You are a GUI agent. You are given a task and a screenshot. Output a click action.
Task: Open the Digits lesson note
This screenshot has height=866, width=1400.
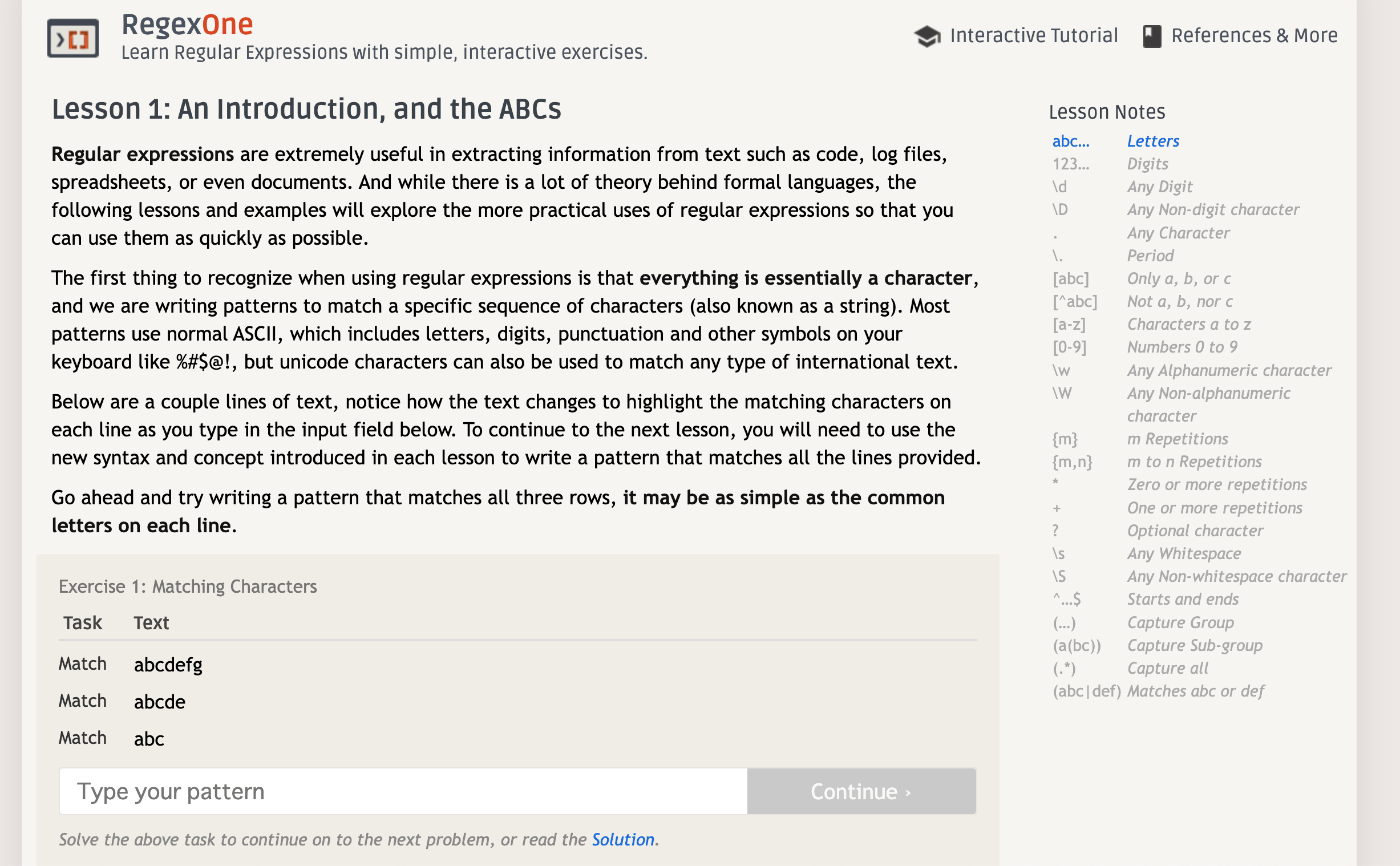1148,164
